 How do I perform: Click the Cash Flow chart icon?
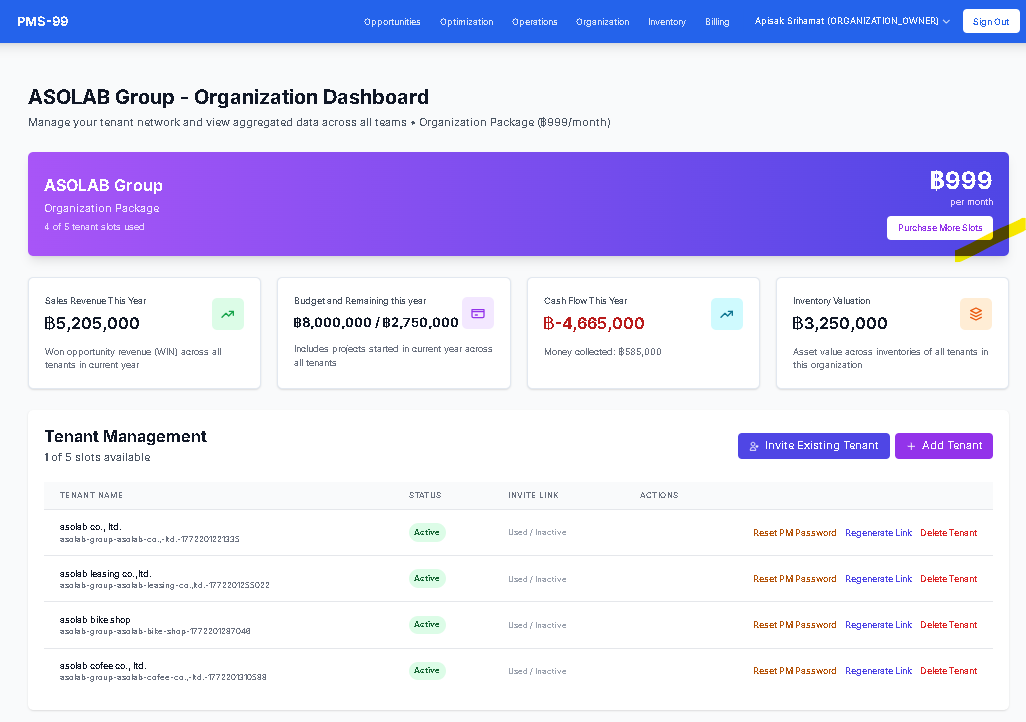pos(726,314)
